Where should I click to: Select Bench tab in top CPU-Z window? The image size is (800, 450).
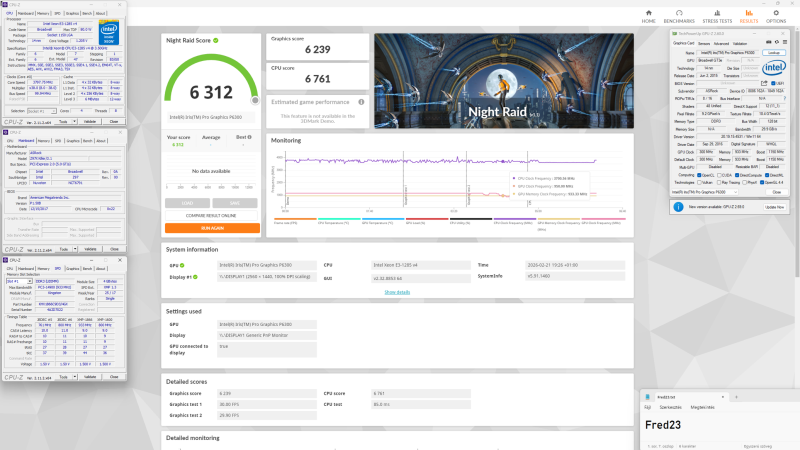coord(87,13)
